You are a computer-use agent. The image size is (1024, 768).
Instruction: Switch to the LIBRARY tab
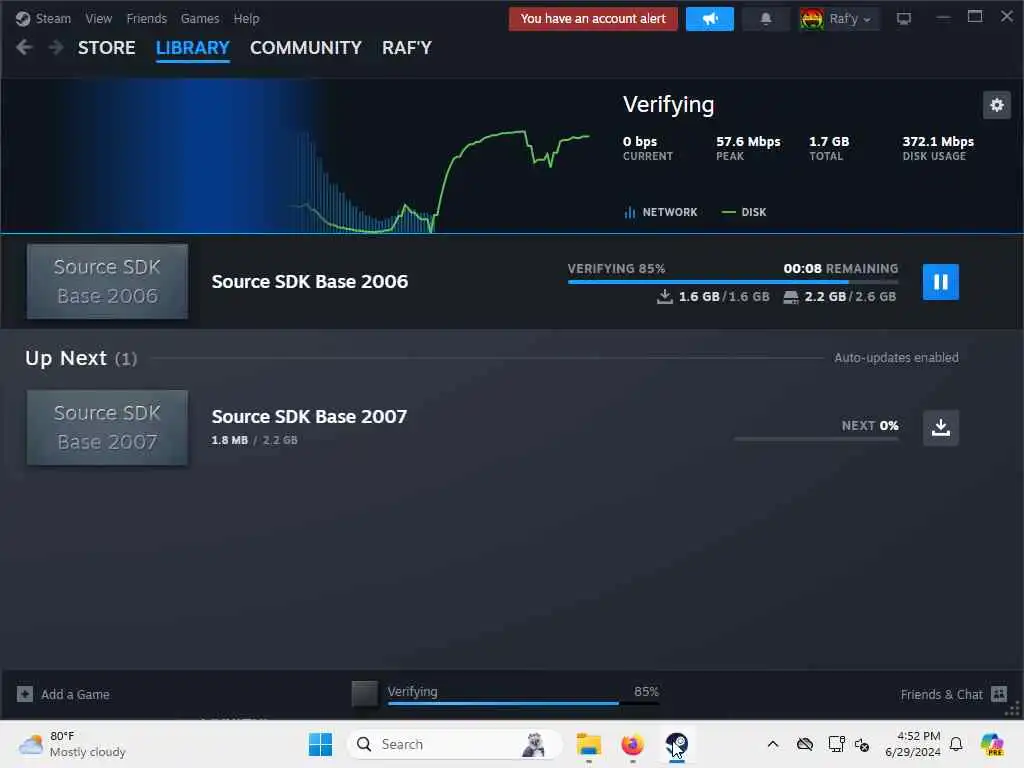pos(193,48)
